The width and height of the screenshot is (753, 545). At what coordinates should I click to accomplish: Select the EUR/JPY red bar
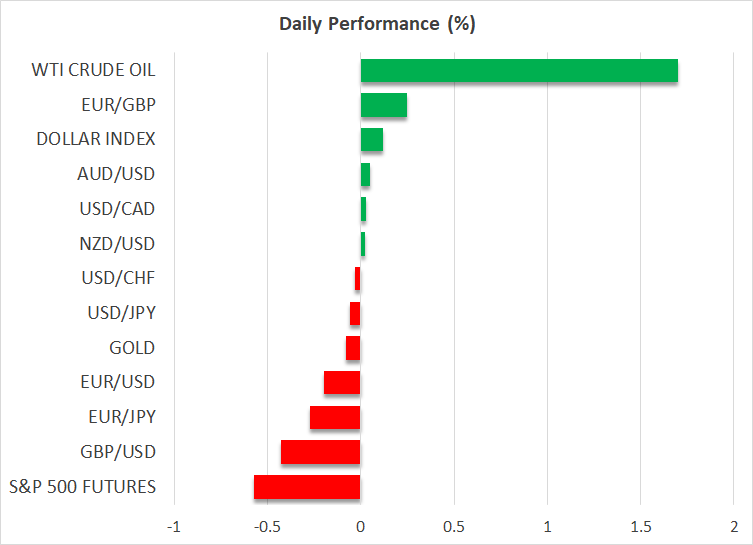[335, 417]
